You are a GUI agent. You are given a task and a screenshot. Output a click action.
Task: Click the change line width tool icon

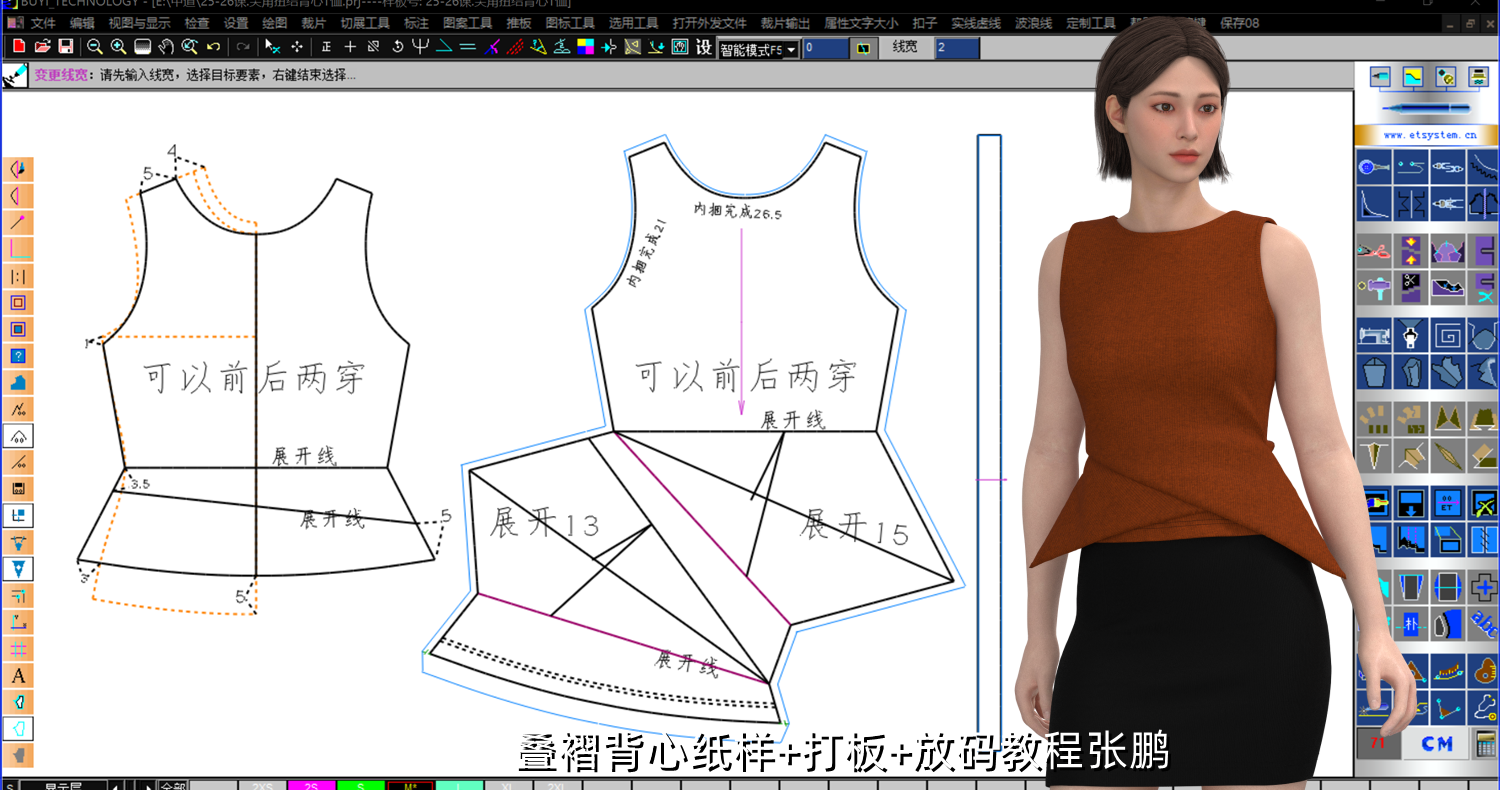coord(15,75)
